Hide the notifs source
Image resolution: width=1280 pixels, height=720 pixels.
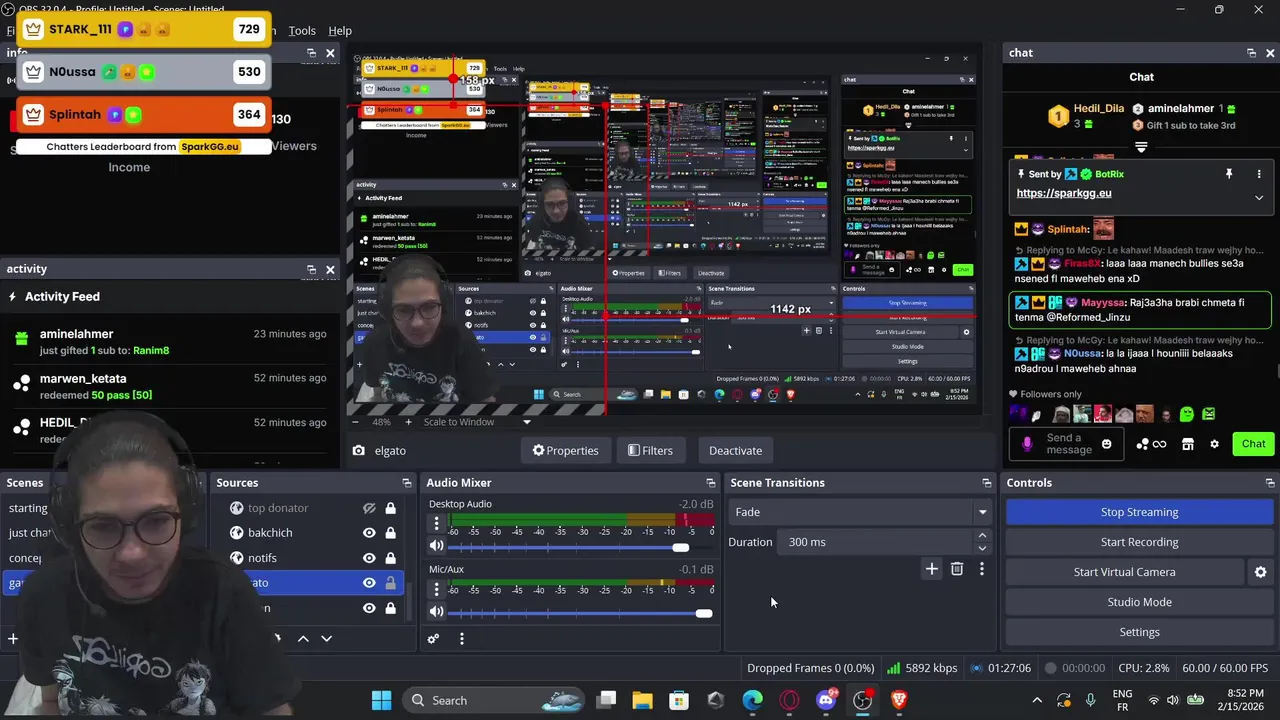[369, 558]
